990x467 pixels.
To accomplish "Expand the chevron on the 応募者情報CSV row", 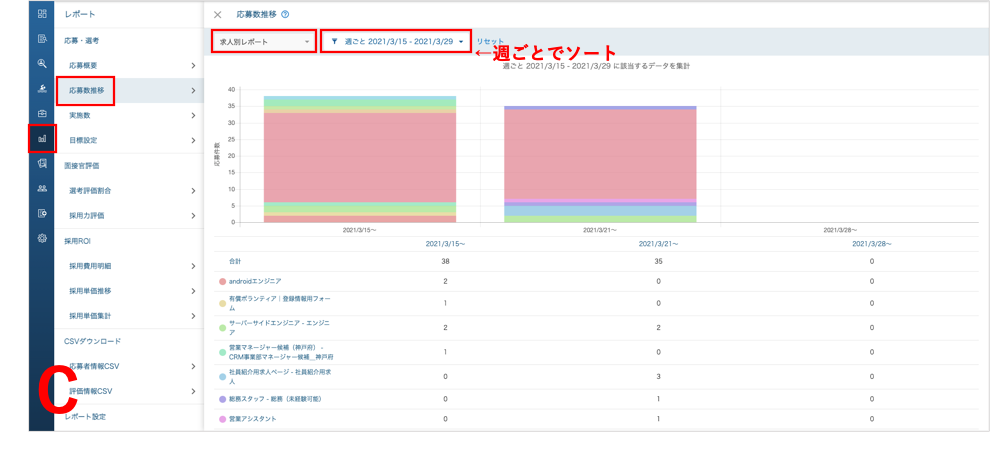I will coord(193,367).
